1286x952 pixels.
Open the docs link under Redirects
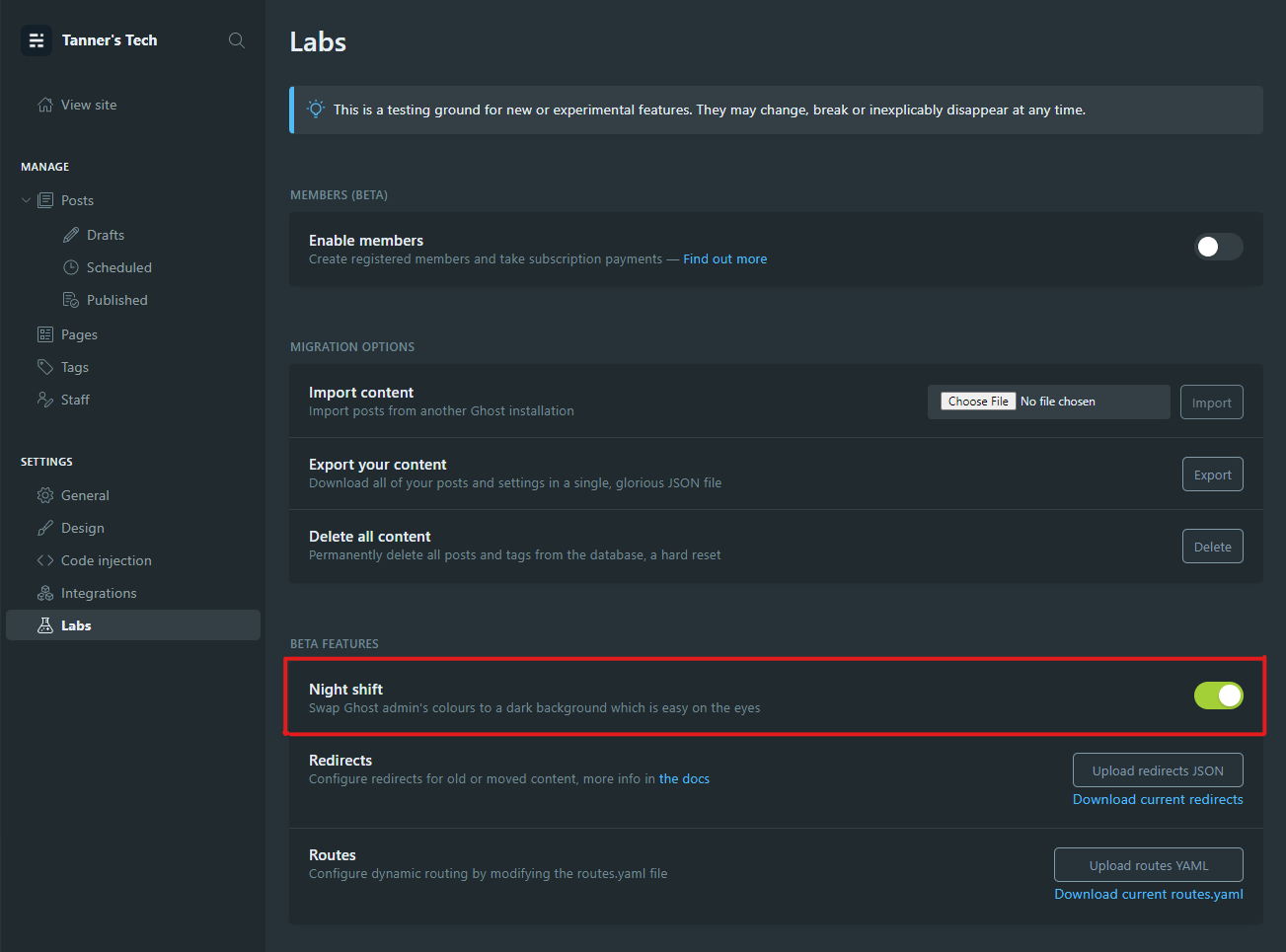tap(684, 779)
